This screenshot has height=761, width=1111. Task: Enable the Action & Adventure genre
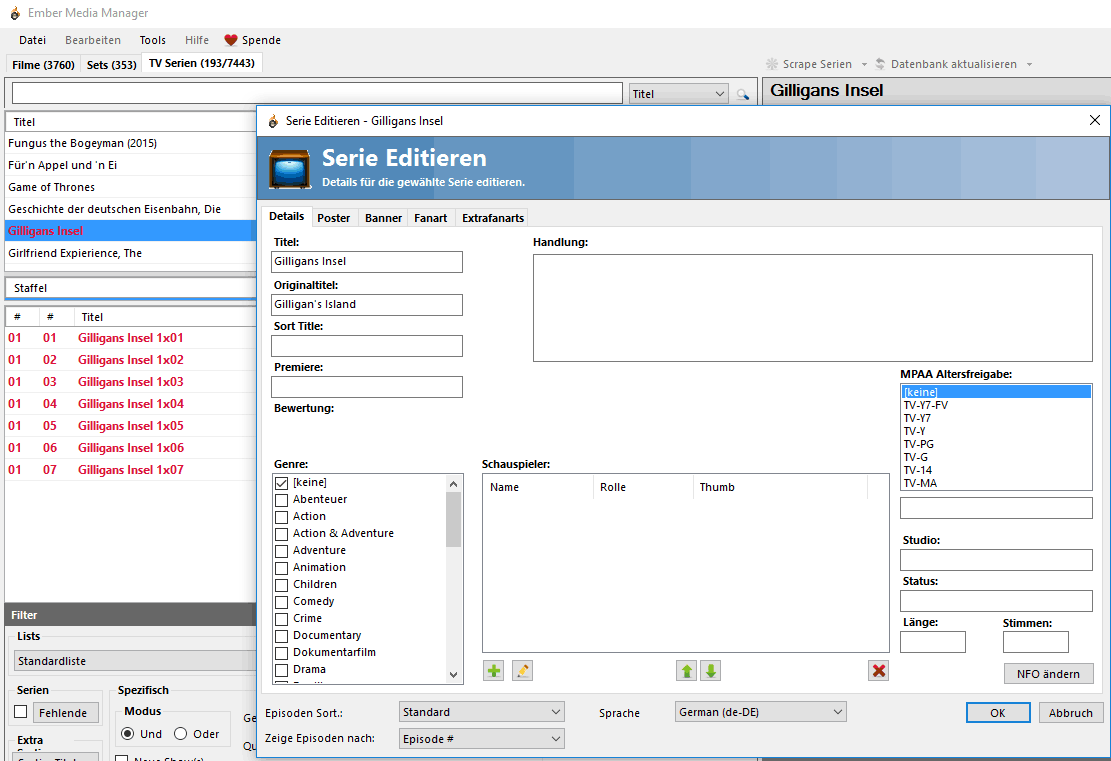(x=281, y=534)
